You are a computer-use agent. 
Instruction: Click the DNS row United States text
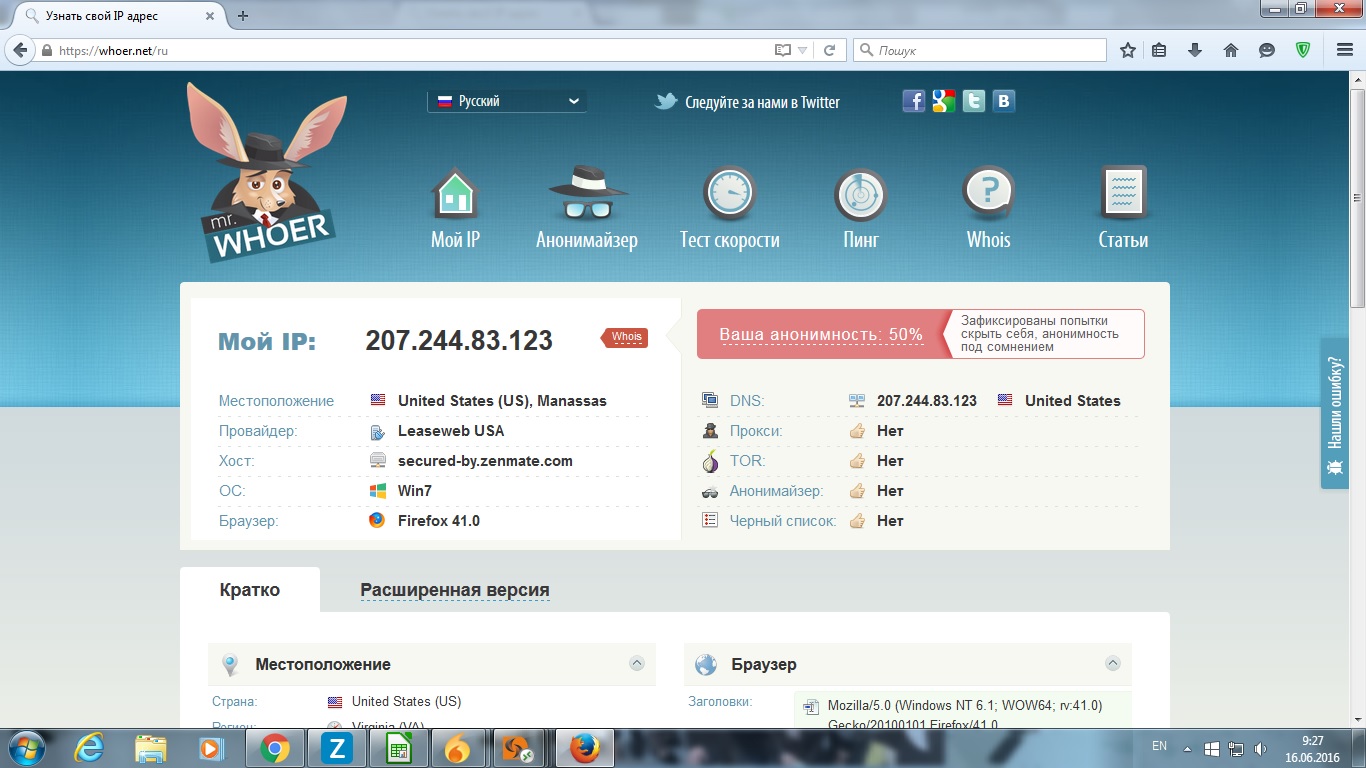(1073, 401)
